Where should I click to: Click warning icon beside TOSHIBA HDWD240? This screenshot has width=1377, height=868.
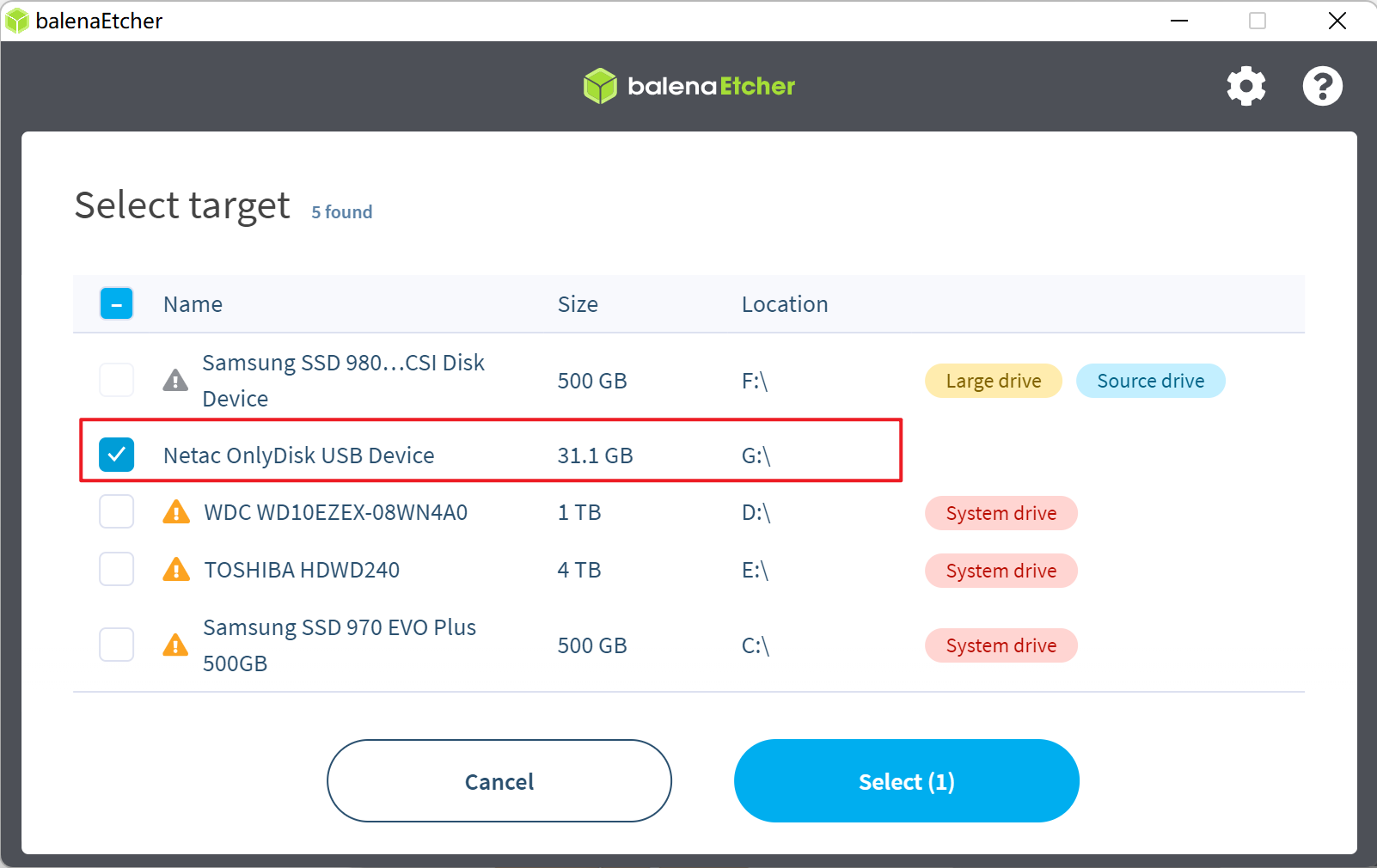tap(176, 570)
